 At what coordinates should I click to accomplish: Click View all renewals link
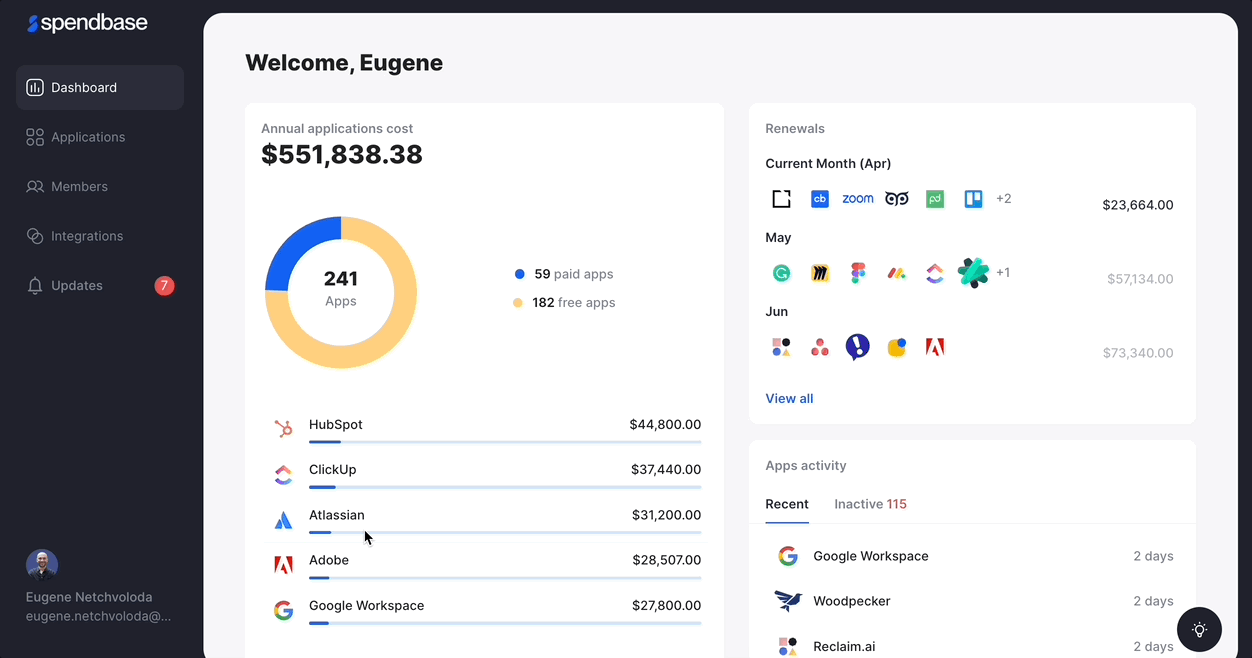(x=789, y=398)
